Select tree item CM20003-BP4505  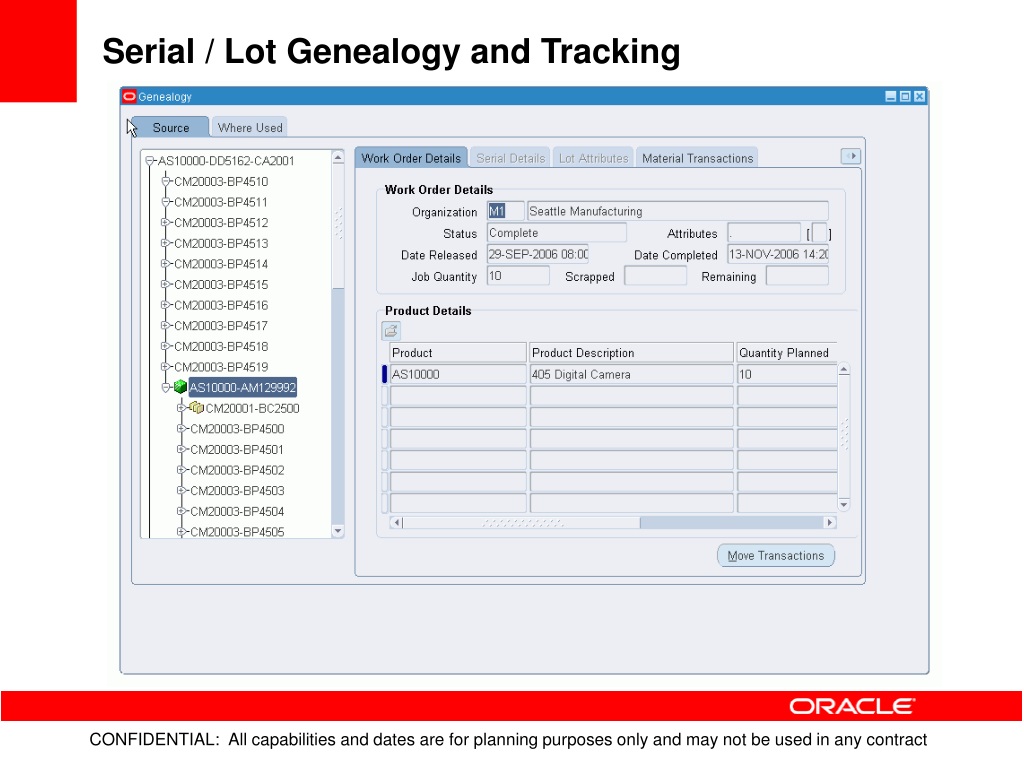tap(236, 532)
